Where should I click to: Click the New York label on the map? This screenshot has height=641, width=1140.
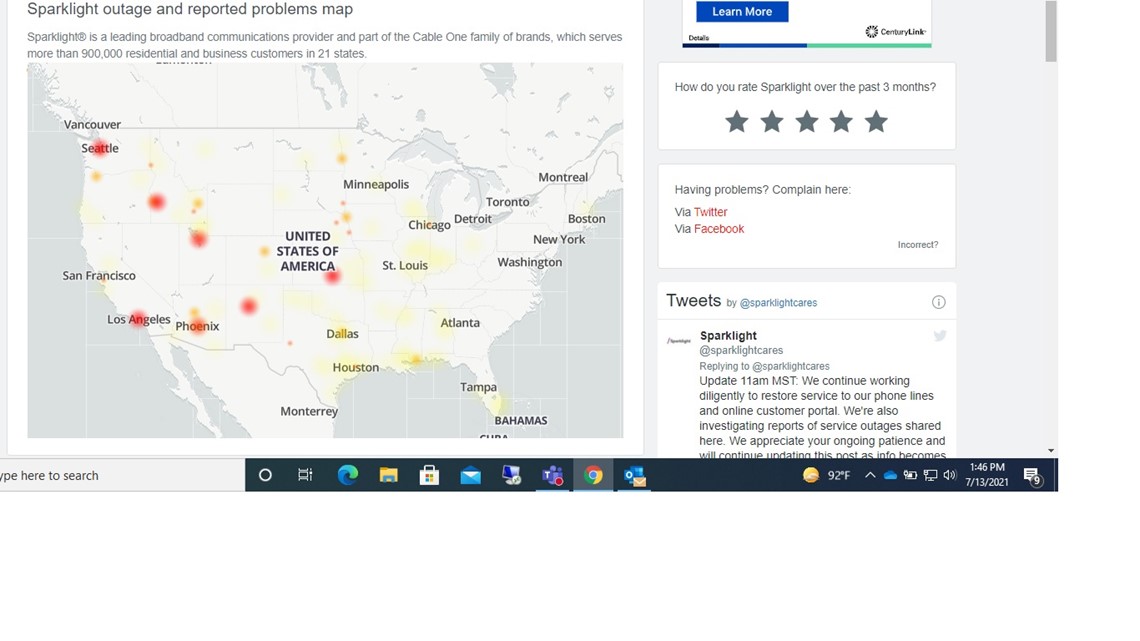559,239
